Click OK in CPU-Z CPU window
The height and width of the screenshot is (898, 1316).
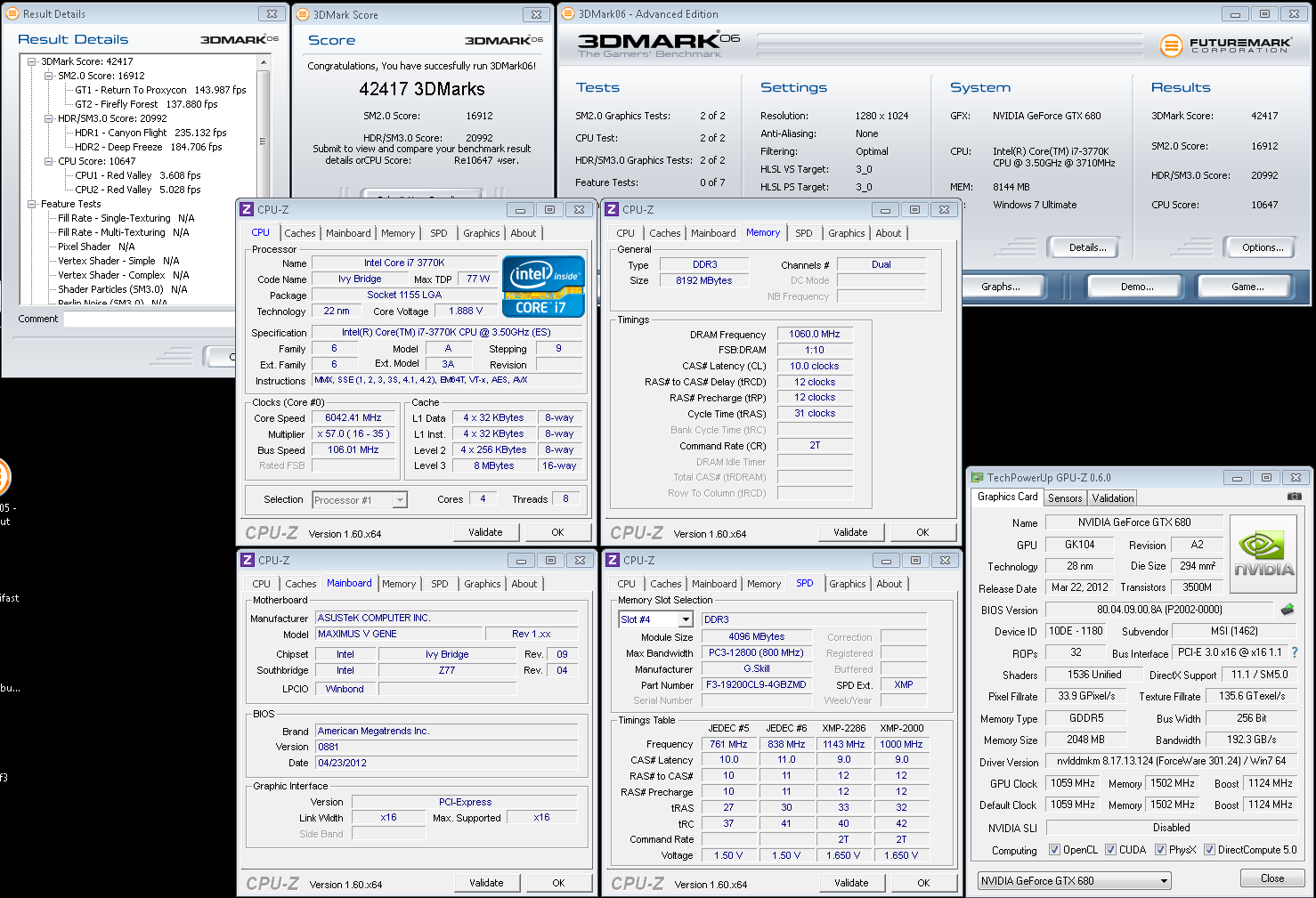[x=557, y=532]
